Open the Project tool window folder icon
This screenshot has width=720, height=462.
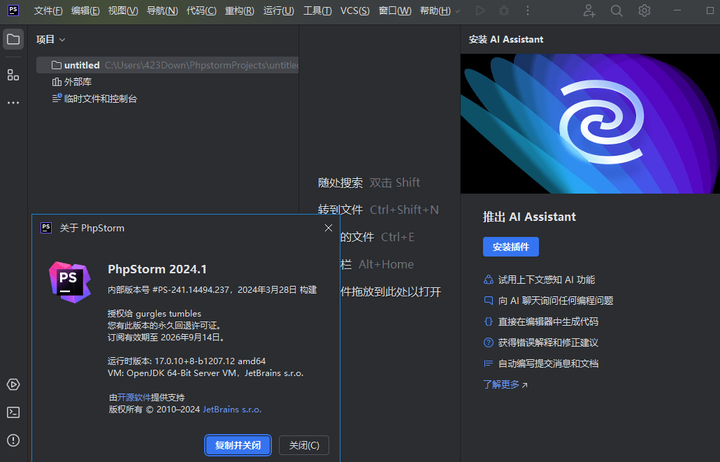pyautogui.click(x=13, y=39)
